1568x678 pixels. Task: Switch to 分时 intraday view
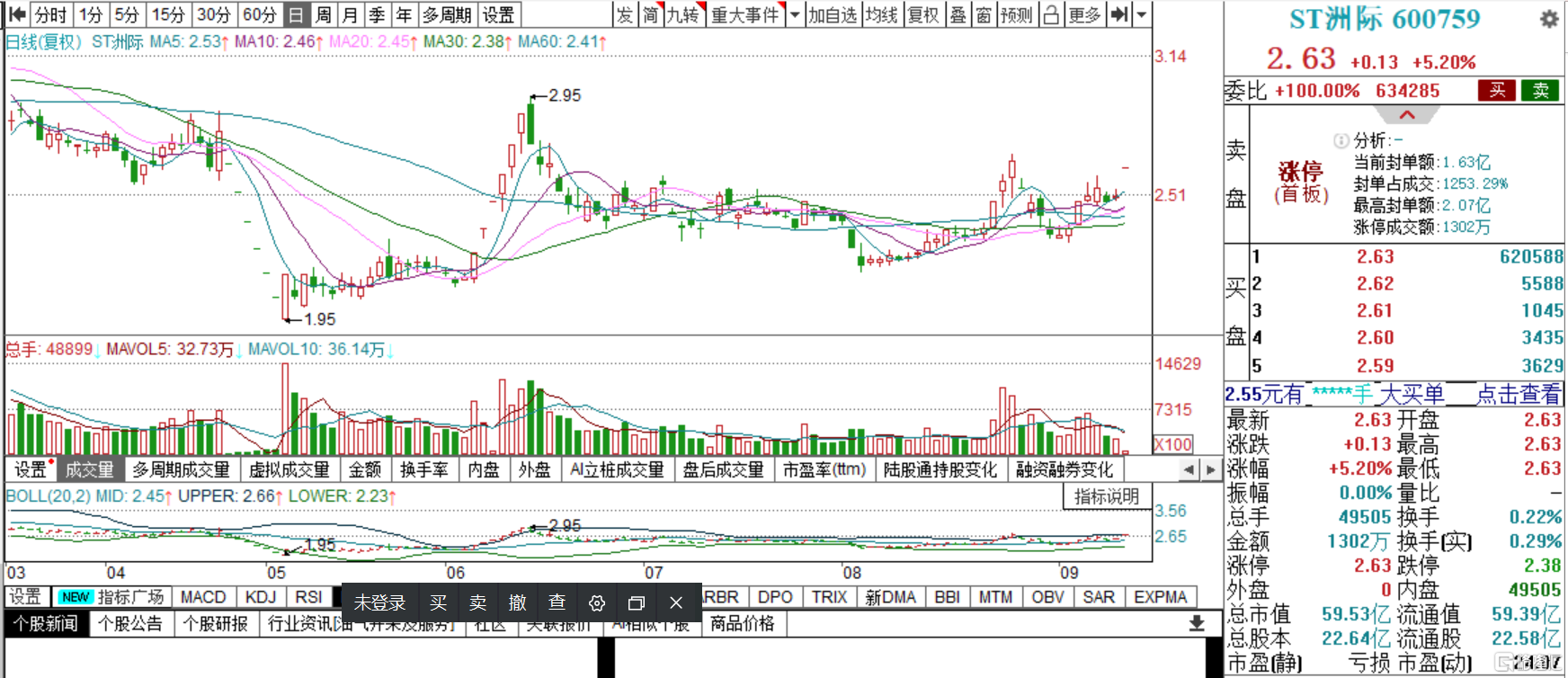[51, 14]
